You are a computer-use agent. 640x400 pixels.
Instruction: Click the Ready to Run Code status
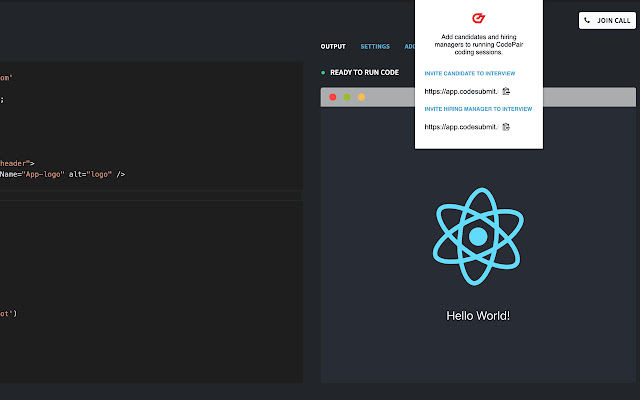[364, 73]
